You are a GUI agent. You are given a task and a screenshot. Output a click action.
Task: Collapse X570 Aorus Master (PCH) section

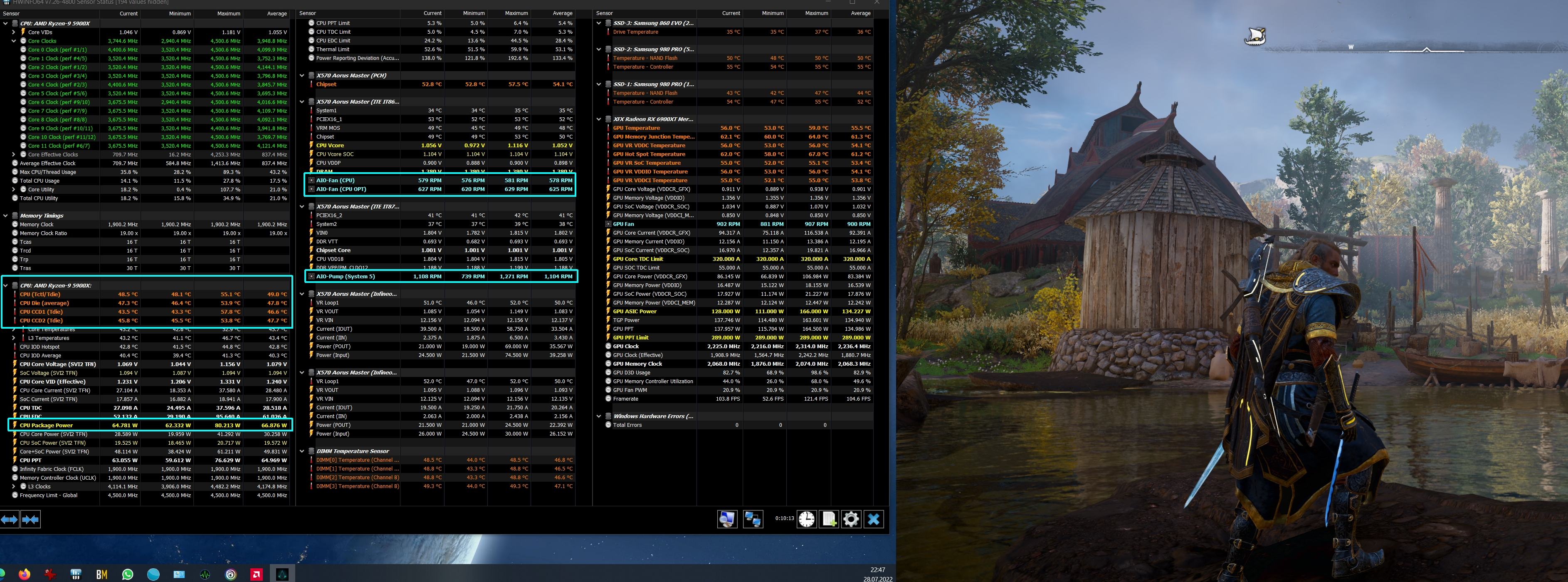pyautogui.click(x=302, y=75)
